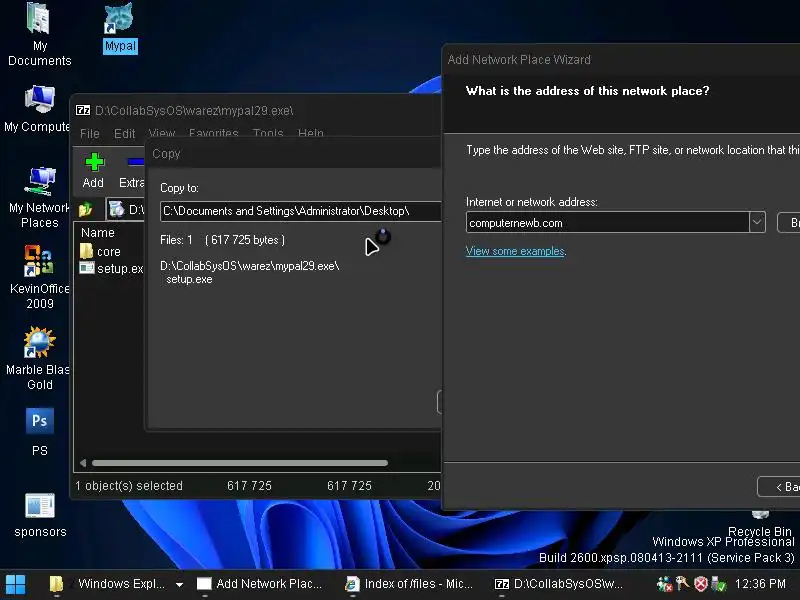Open the PS Photoshop desktop icon
Screen dimensions: 800x600
pos(39,432)
